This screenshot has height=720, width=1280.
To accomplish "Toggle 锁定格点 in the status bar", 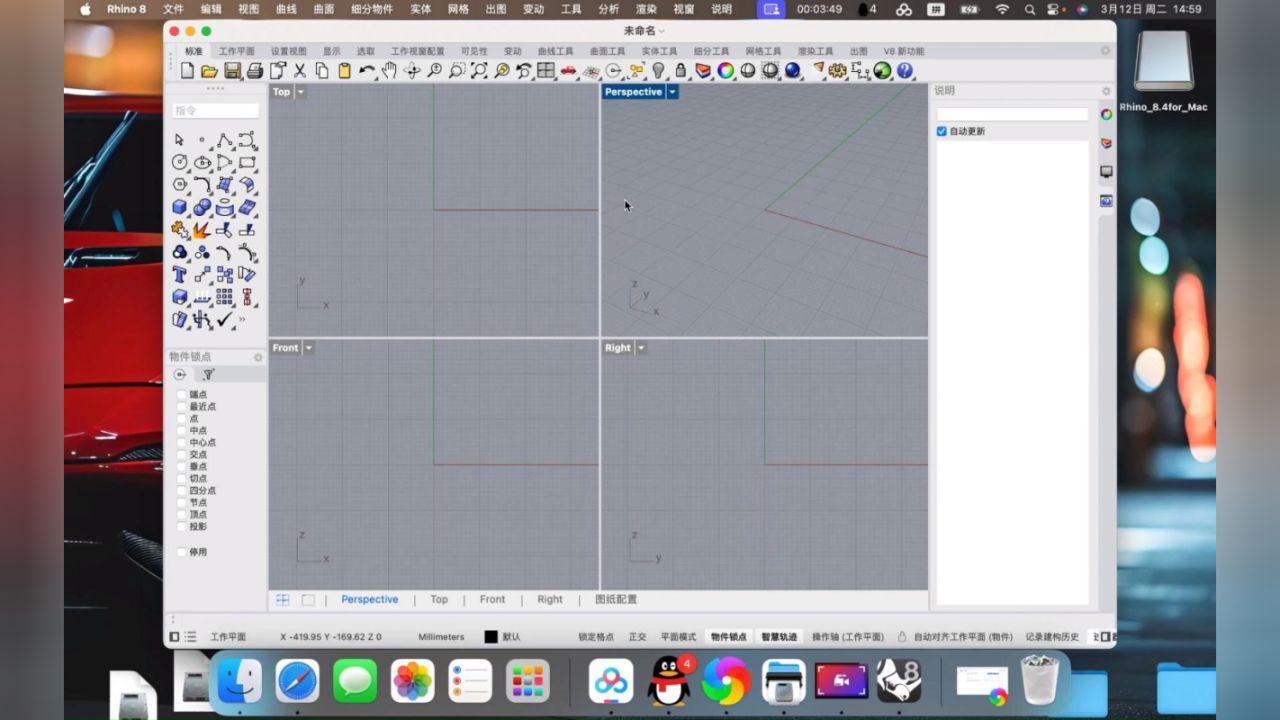I will pyautogui.click(x=596, y=637).
